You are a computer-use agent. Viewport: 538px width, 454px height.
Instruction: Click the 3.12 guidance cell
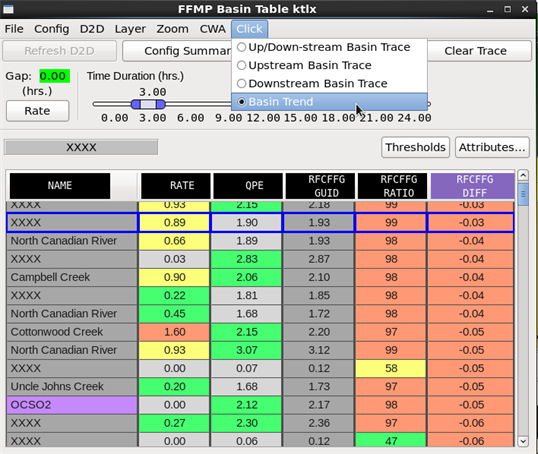point(319,350)
